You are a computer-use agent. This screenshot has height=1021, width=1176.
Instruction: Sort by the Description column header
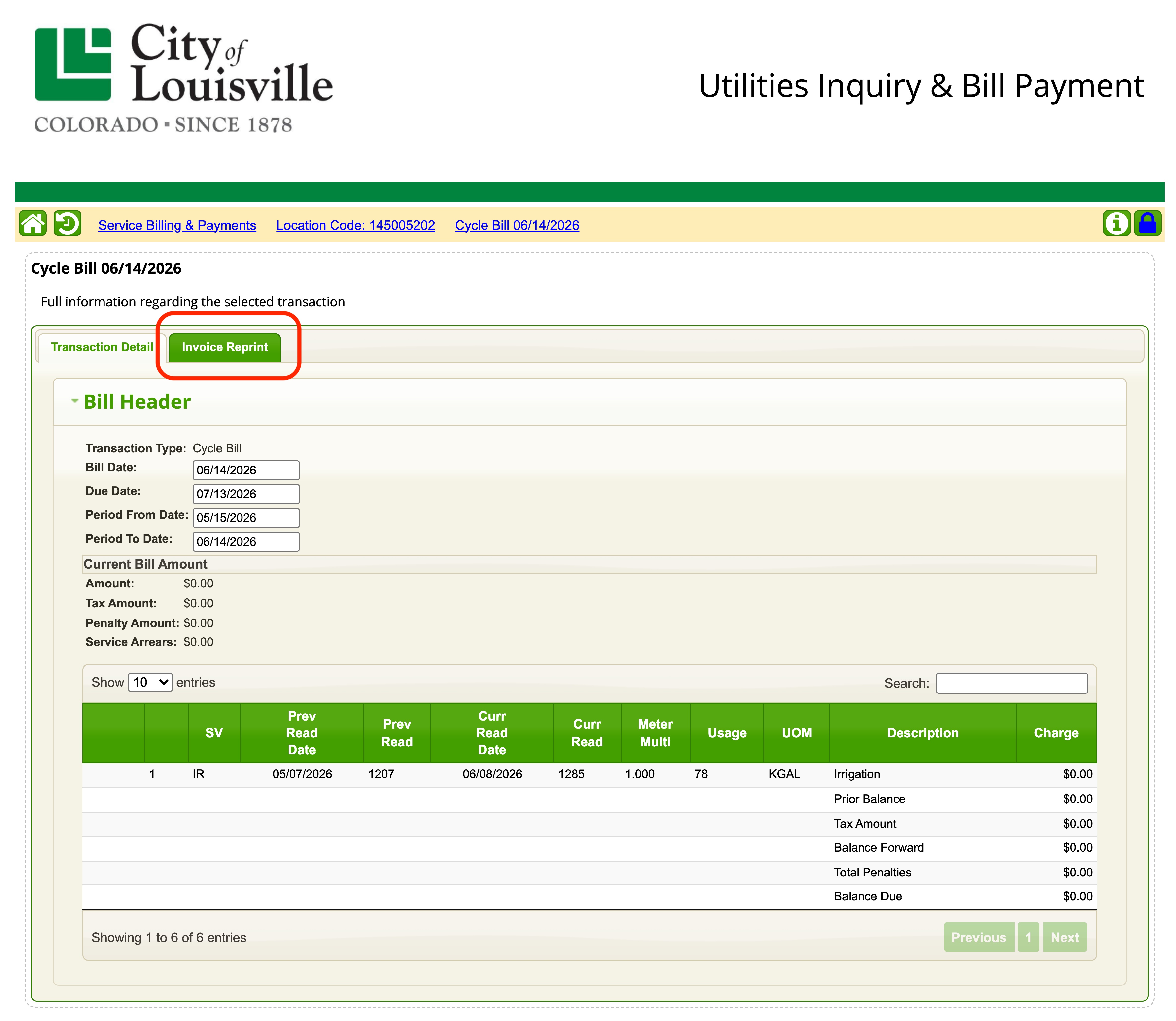(923, 733)
